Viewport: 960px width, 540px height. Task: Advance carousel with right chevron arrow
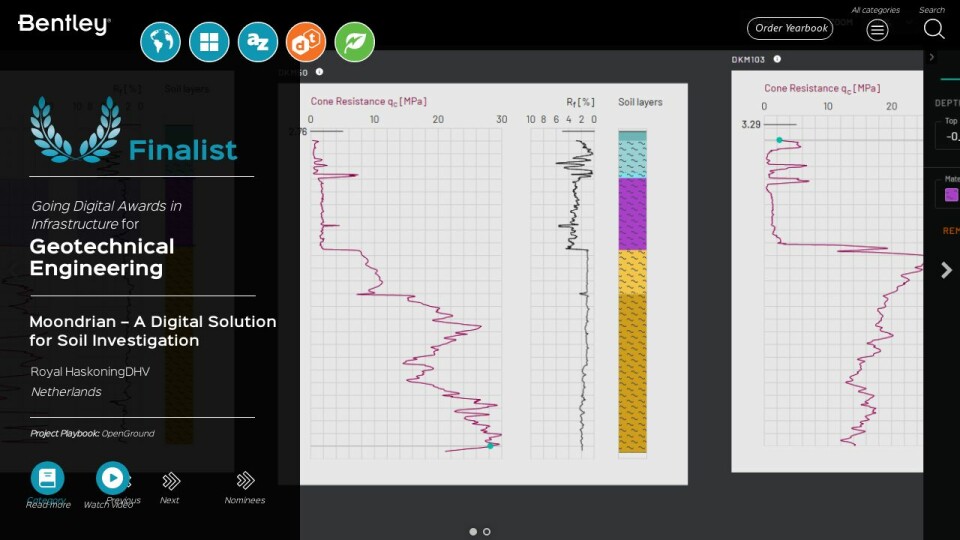click(947, 270)
